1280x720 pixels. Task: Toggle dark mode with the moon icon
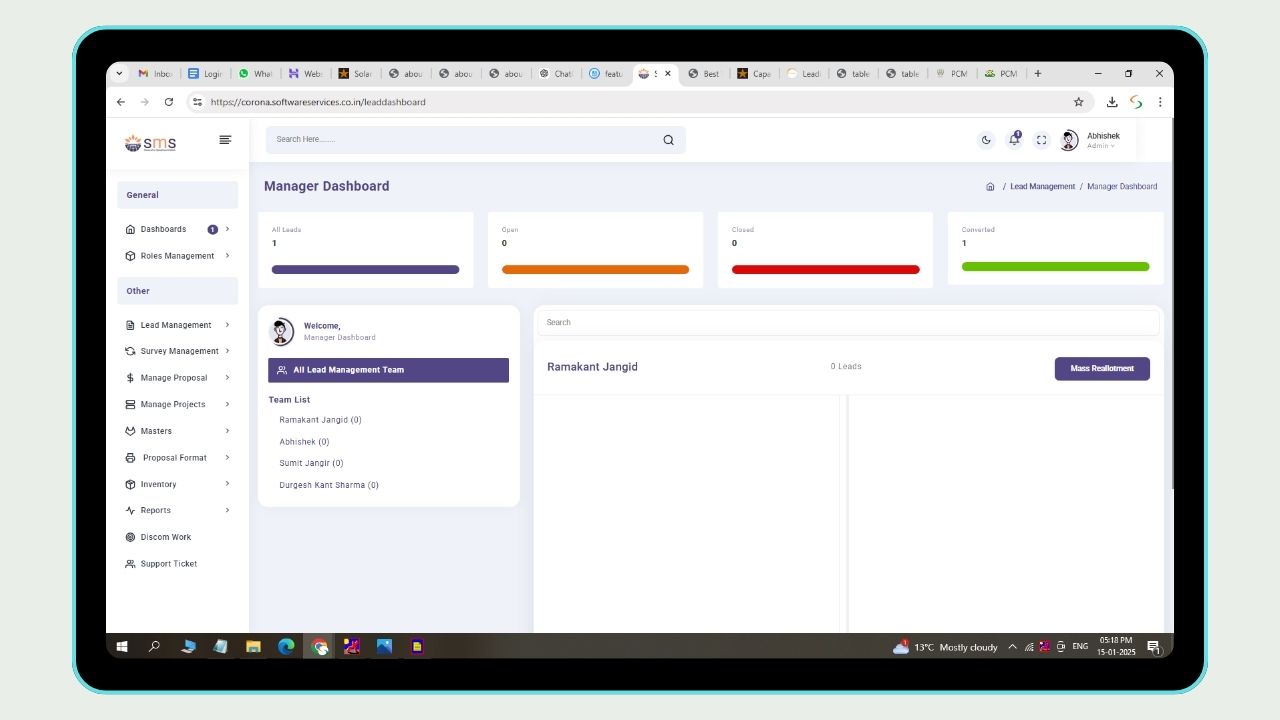click(x=986, y=140)
